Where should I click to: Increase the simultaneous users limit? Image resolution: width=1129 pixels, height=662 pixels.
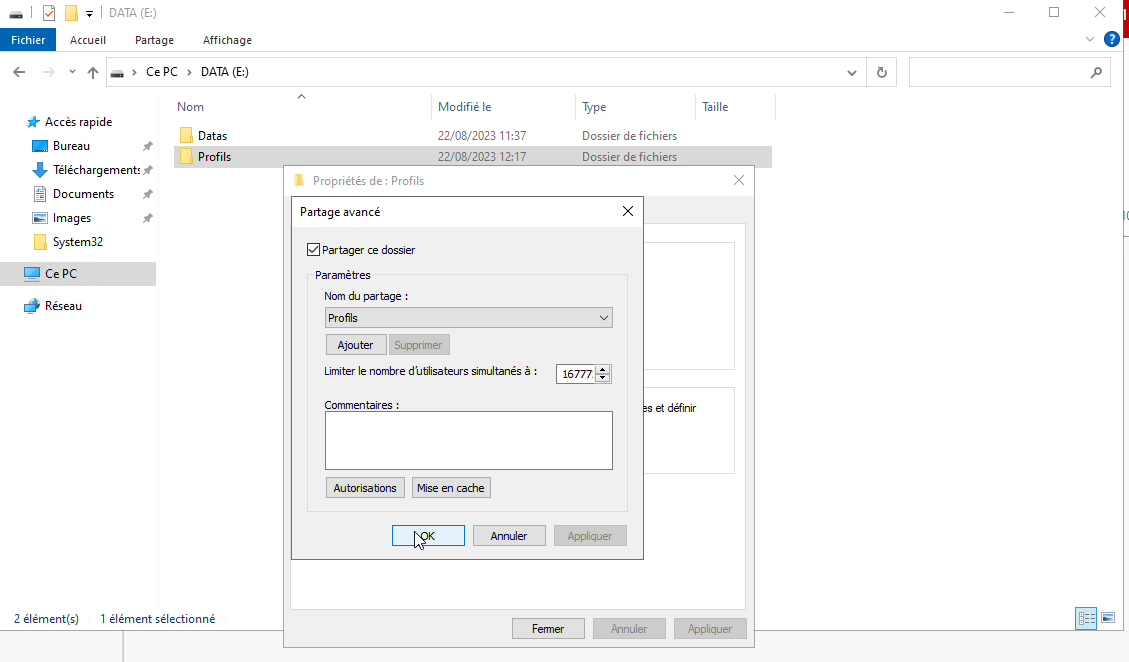603,369
